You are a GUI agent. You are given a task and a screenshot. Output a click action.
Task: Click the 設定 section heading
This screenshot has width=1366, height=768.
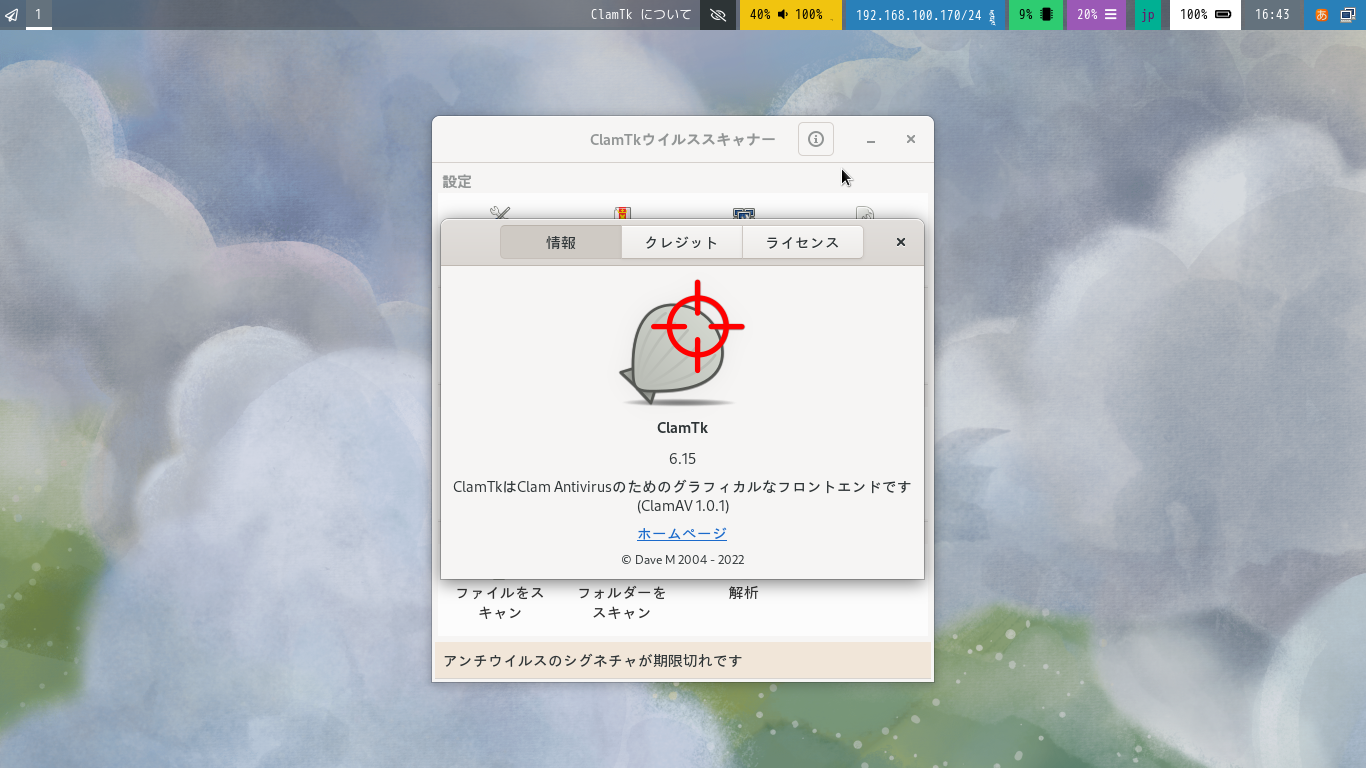pyautogui.click(x=457, y=182)
